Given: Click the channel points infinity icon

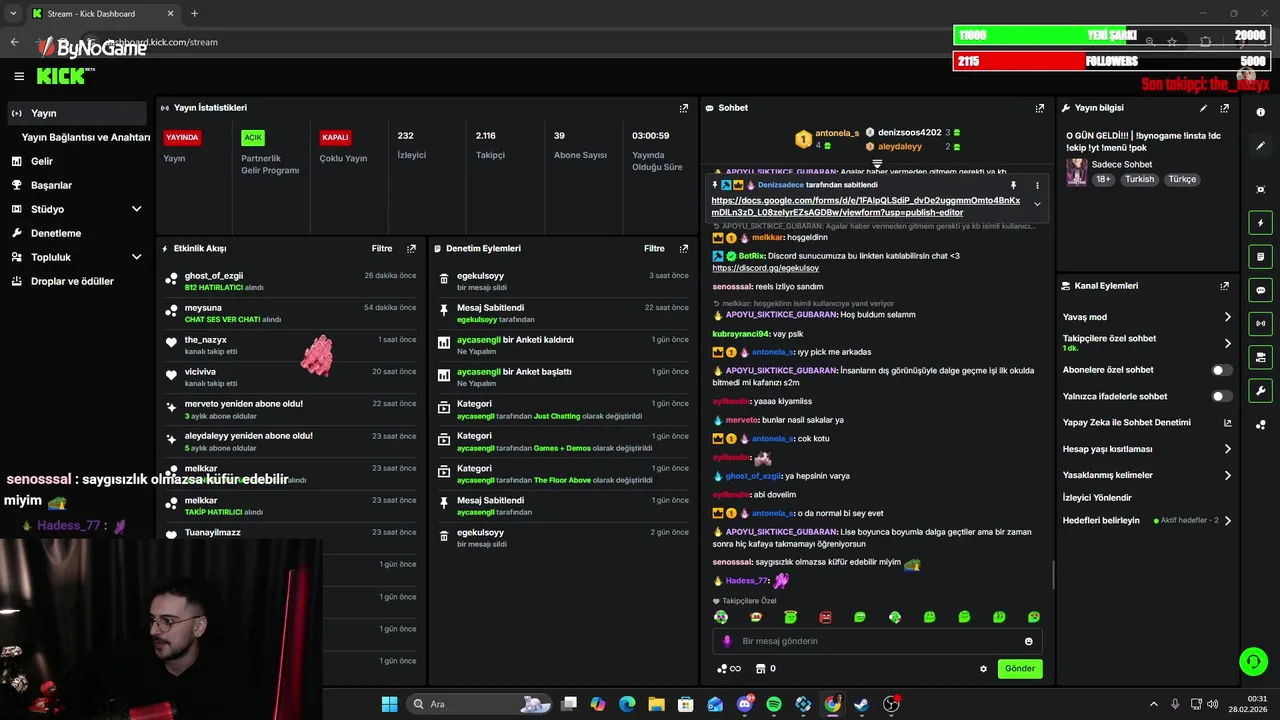Looking at the screenshot, I should [x=729, y=669].
